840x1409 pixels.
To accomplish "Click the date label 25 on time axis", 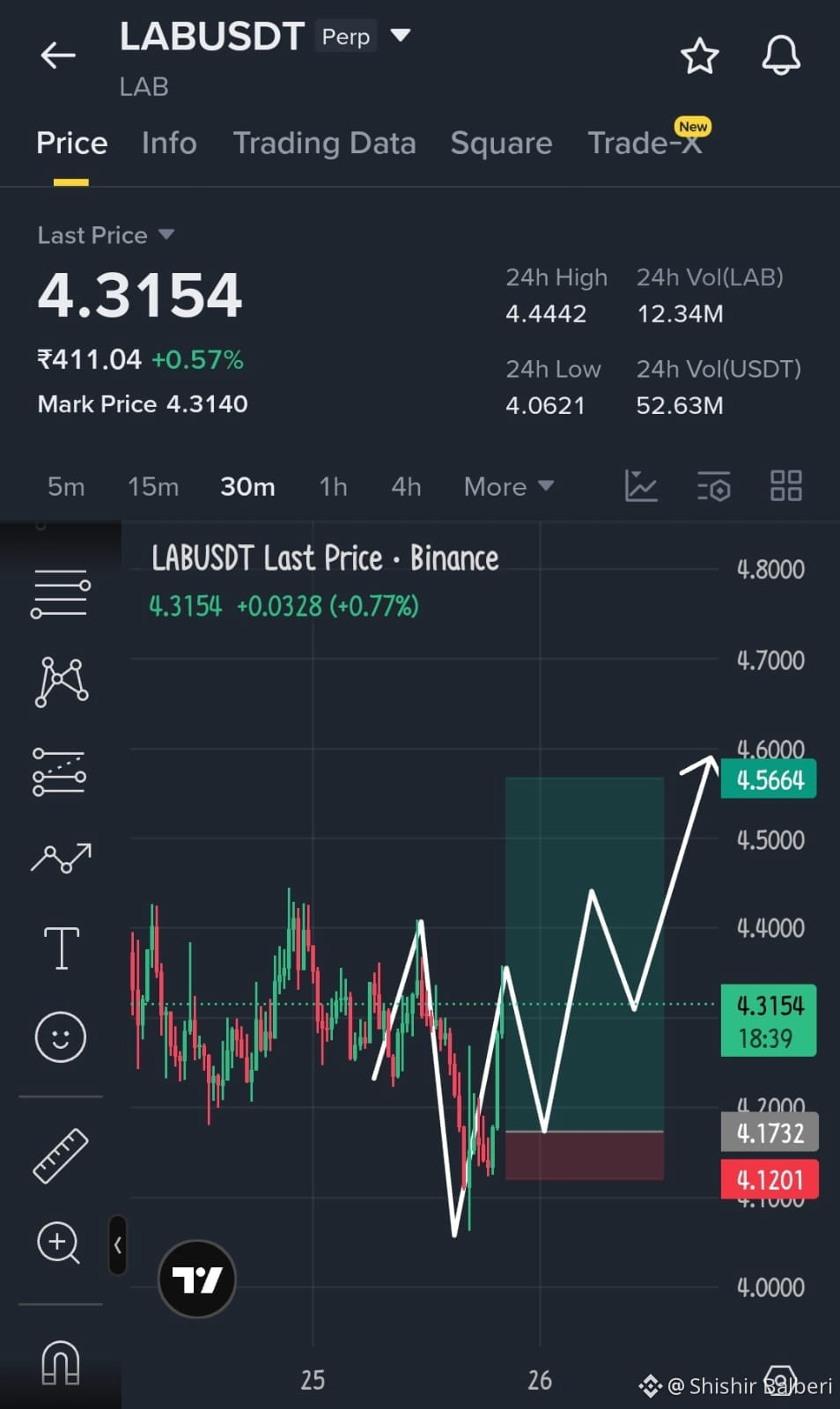I will coord(313,1380).
